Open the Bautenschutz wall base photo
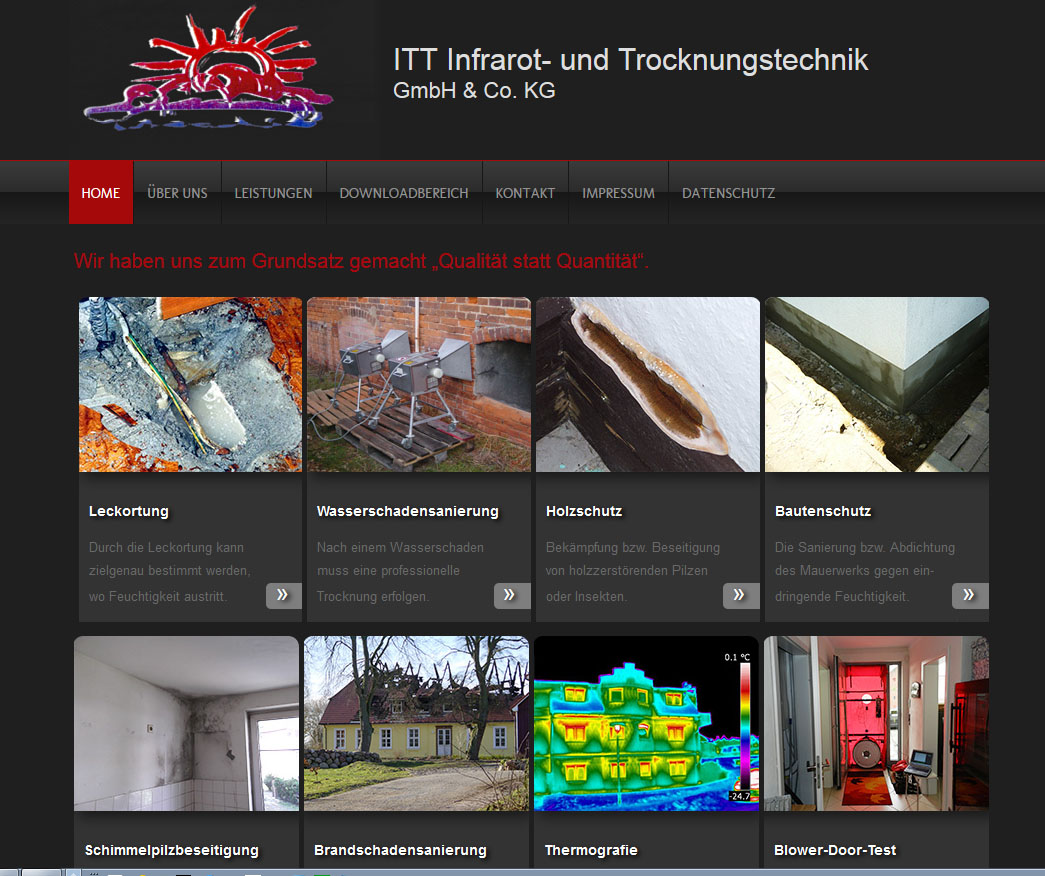This screenshot has height=876, width=1045. 877,385
